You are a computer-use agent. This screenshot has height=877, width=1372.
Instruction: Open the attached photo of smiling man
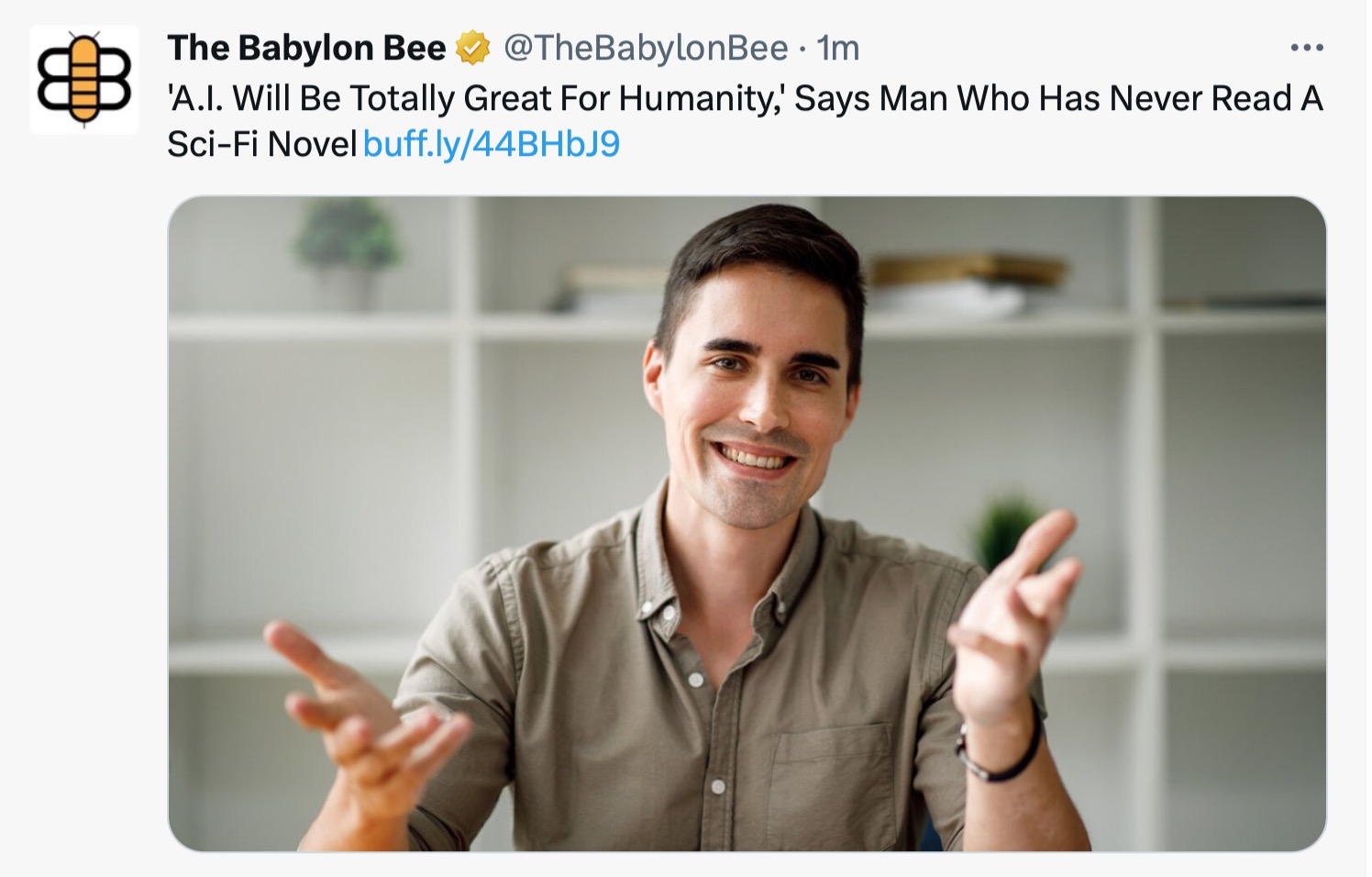pyautogui.click(x=747, y=523)
